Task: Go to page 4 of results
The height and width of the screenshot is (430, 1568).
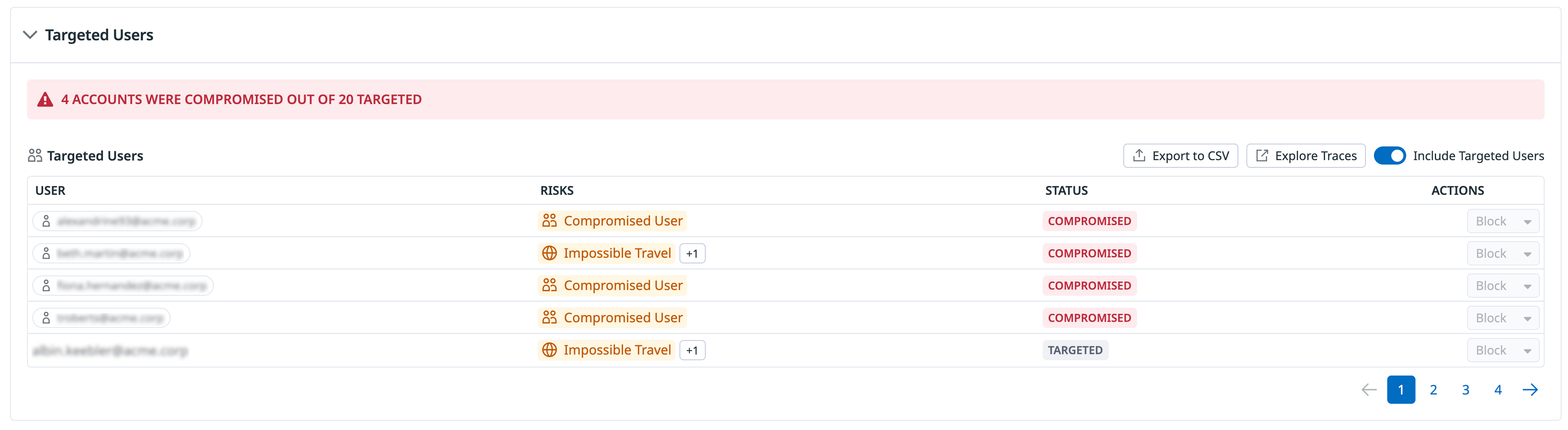Action: (x=1498, y=390)
